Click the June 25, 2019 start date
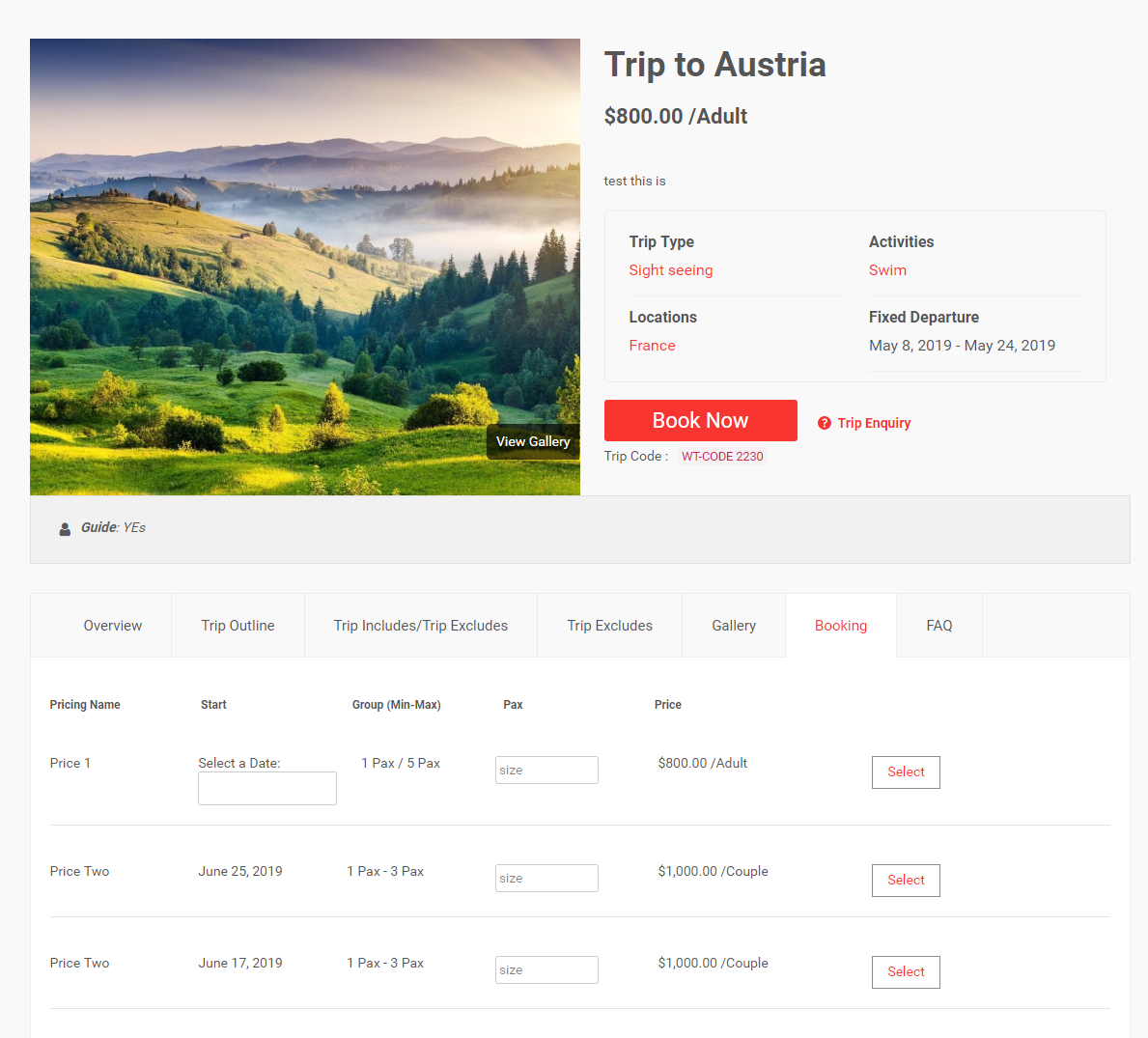The width and height of the screenshot is (1148, 1038). pyautogui.click(x=240, y=871)
